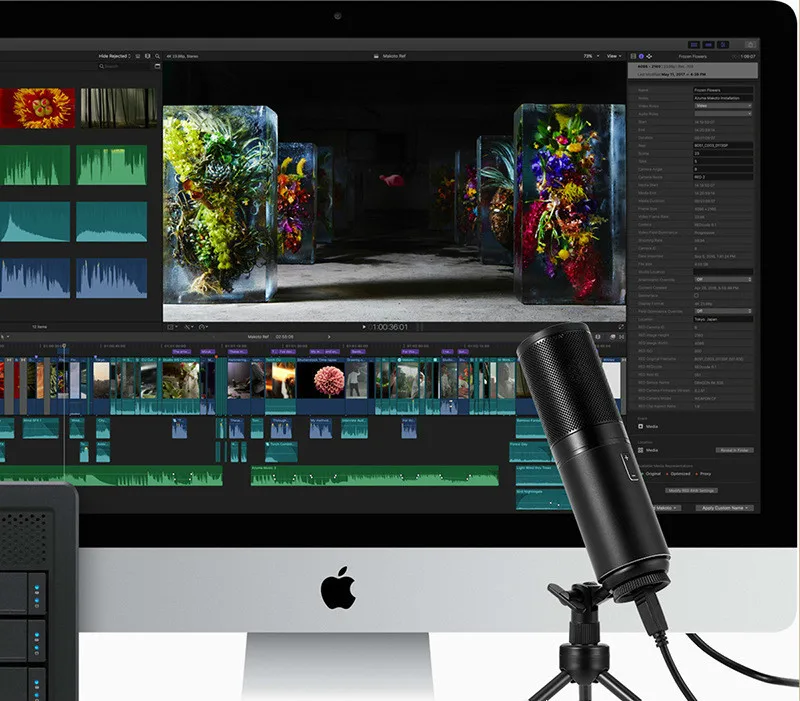Open the browser search magnifier icon
This screenshot has width=800, height=701.
(158, 56)
